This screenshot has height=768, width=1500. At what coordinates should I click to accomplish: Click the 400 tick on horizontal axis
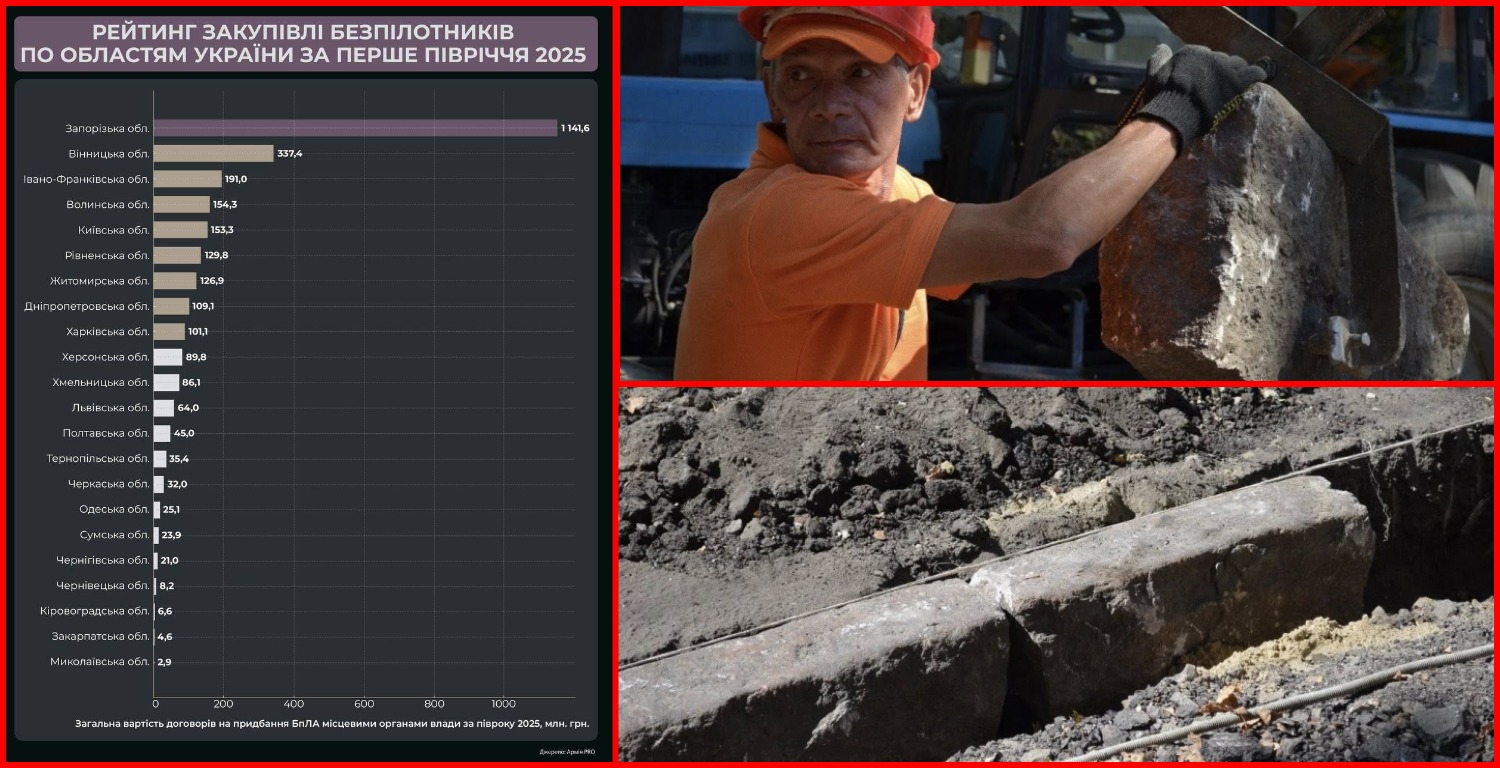pyautogui.click(x=294, y=704)
